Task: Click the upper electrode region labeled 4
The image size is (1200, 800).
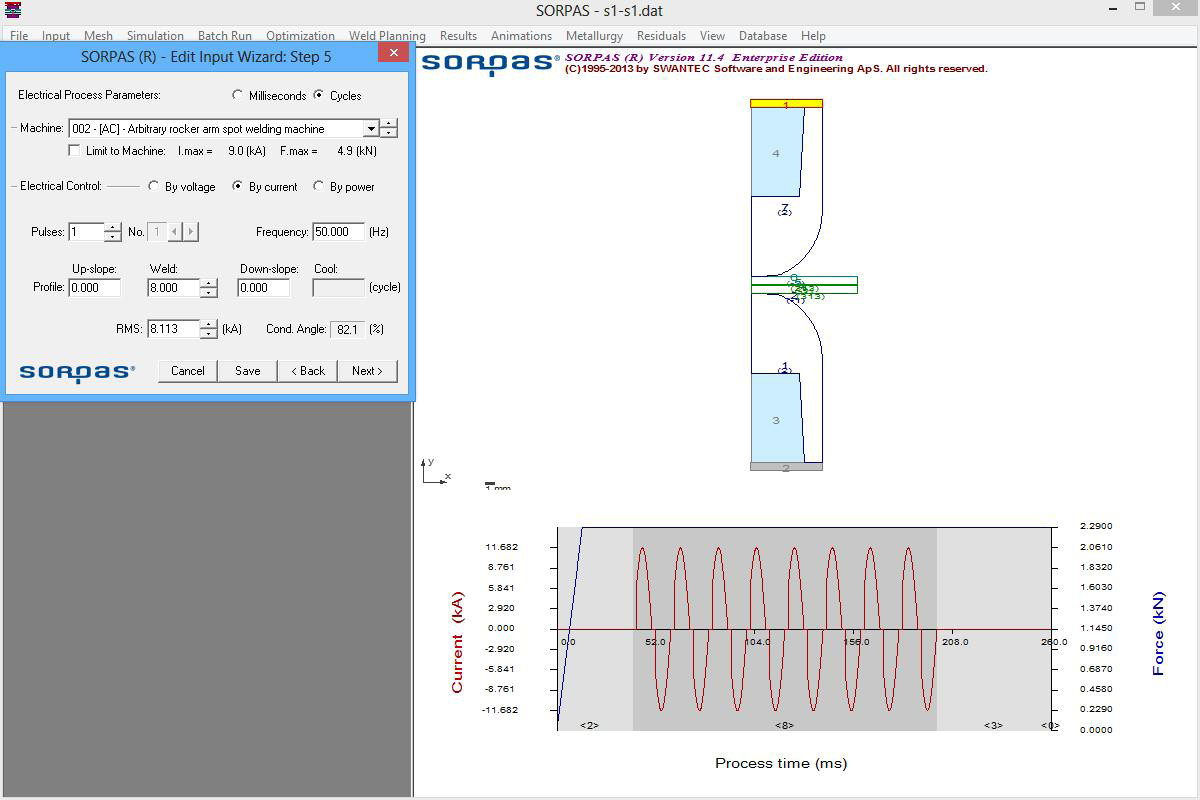Action: (x=776, y=153)
